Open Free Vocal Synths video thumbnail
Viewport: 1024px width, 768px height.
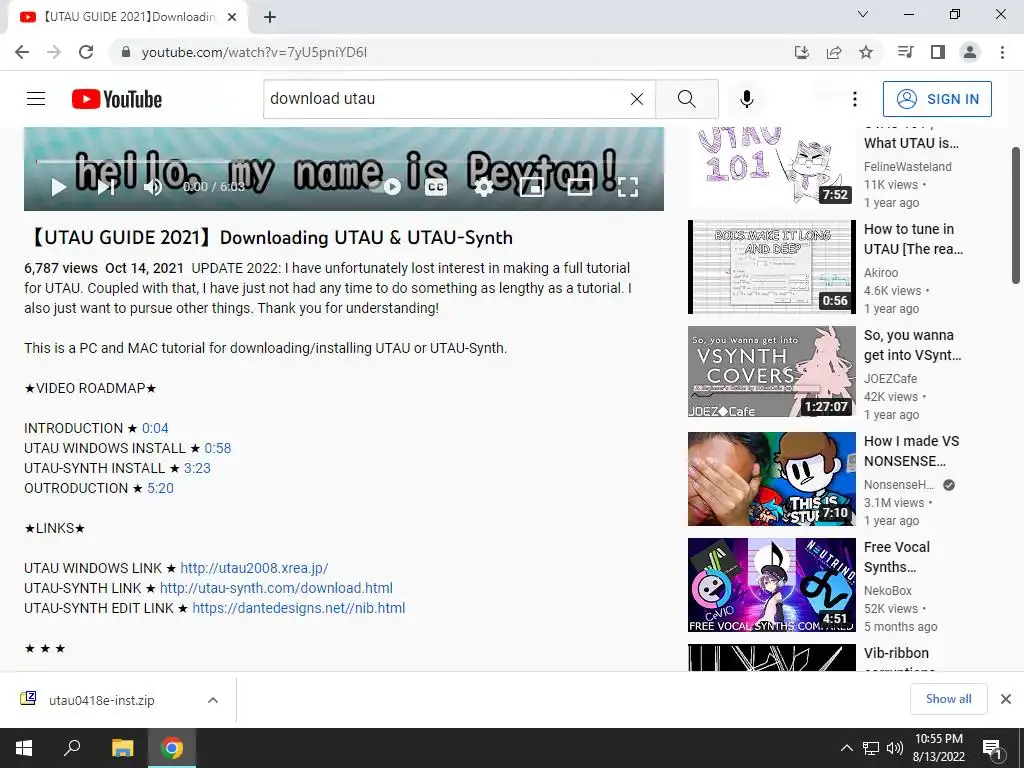(772, 584)
